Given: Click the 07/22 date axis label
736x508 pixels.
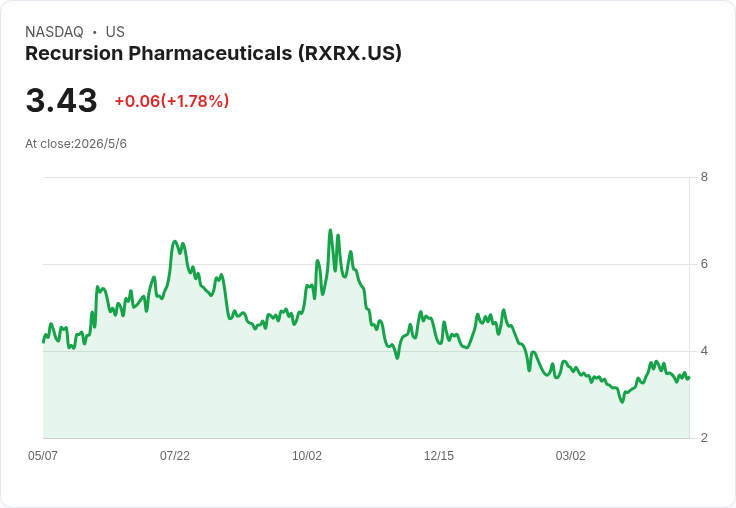Looking at the screenshot, I should pyautogui.click(x=175, y=455).
